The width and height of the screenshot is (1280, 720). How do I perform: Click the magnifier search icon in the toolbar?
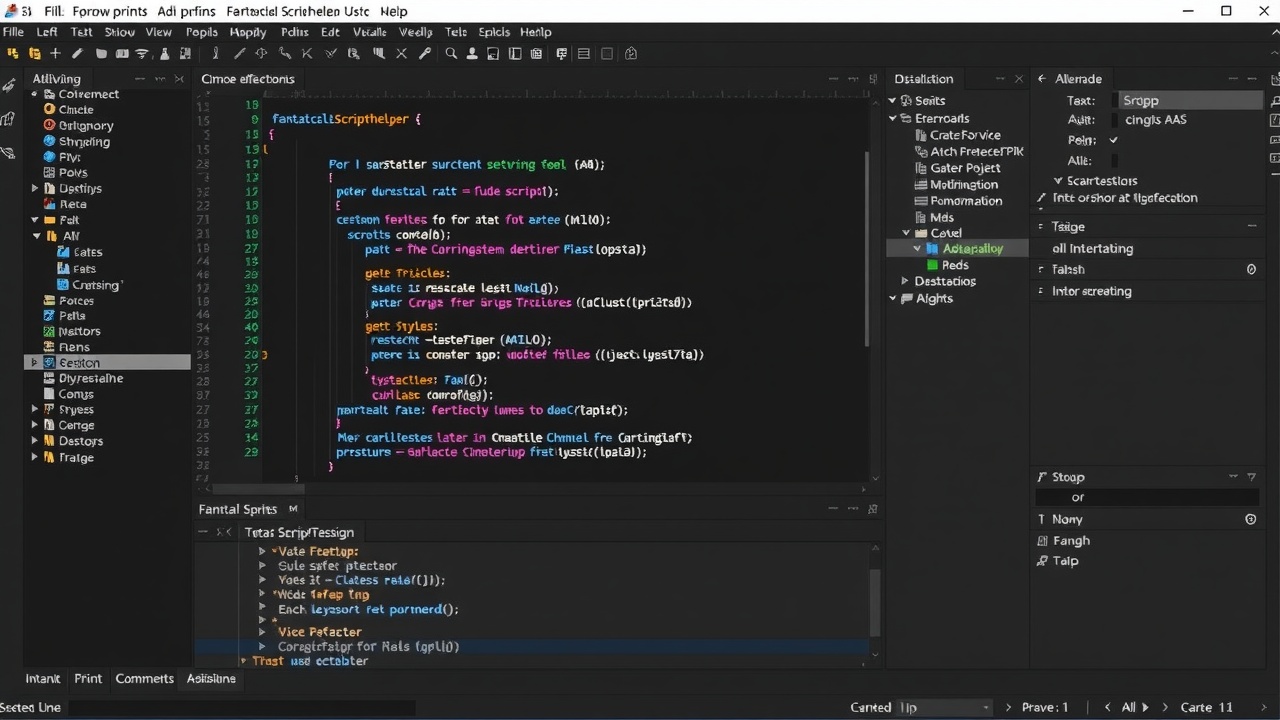(451, 54)
